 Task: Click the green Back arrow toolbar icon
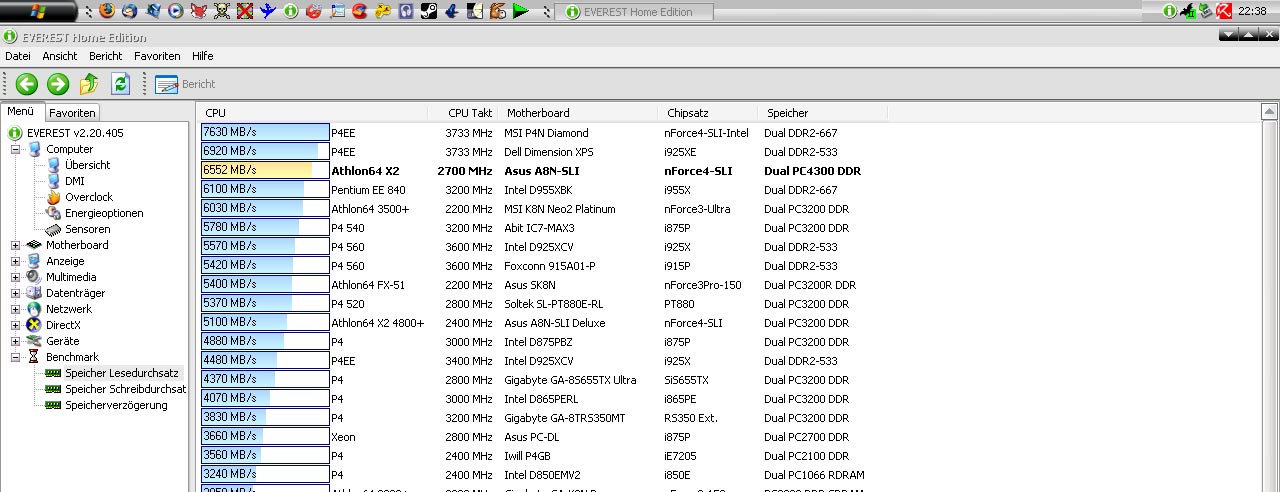coord(26,84)
